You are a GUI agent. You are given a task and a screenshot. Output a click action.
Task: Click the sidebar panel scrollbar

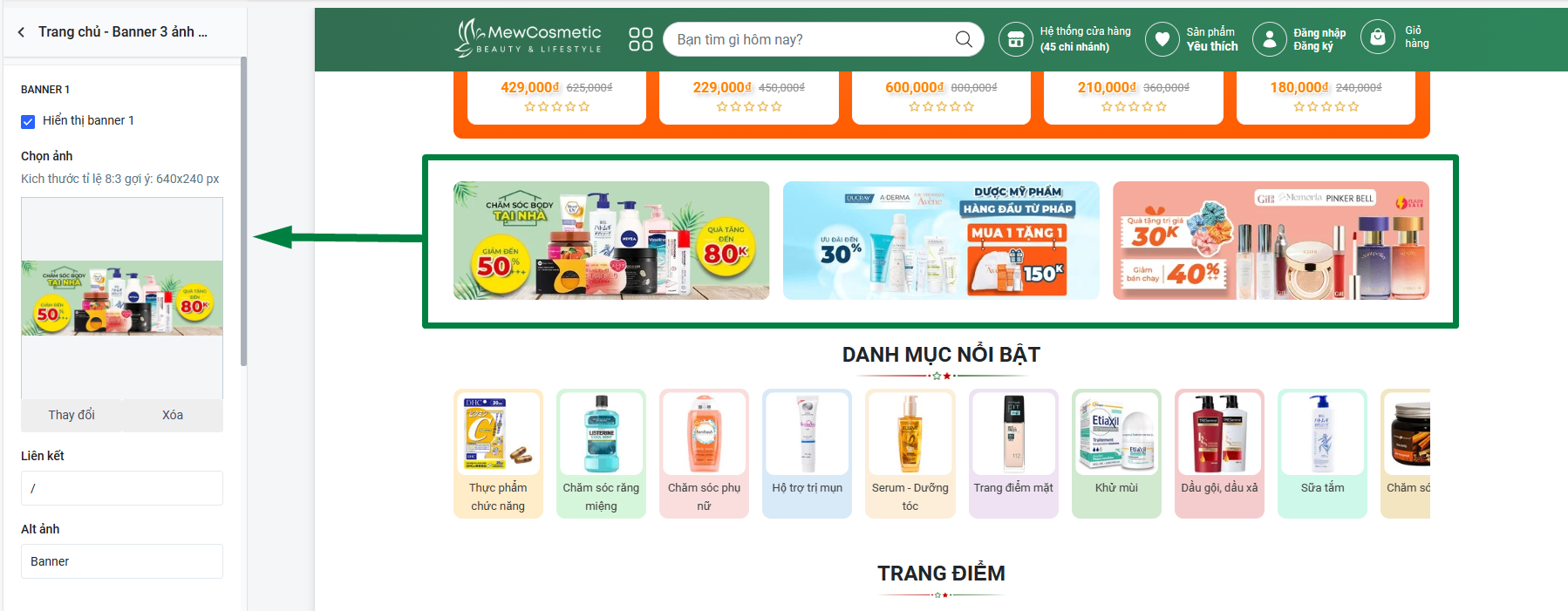coord(244,211)
